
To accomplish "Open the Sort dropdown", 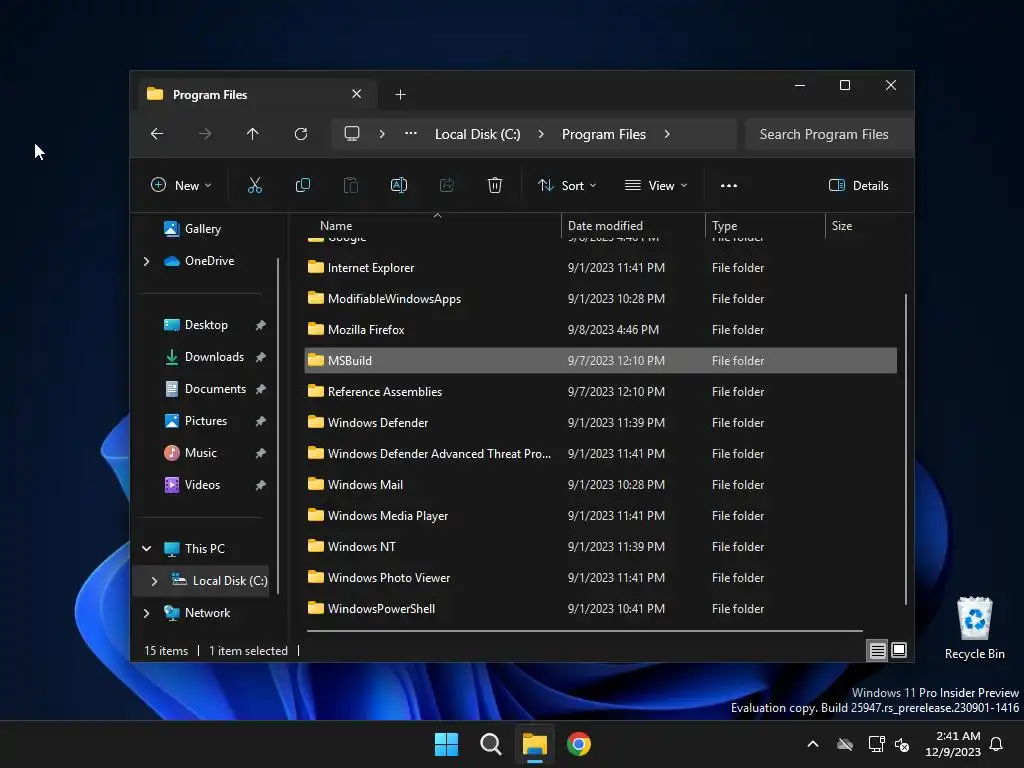I will (567, 185).
